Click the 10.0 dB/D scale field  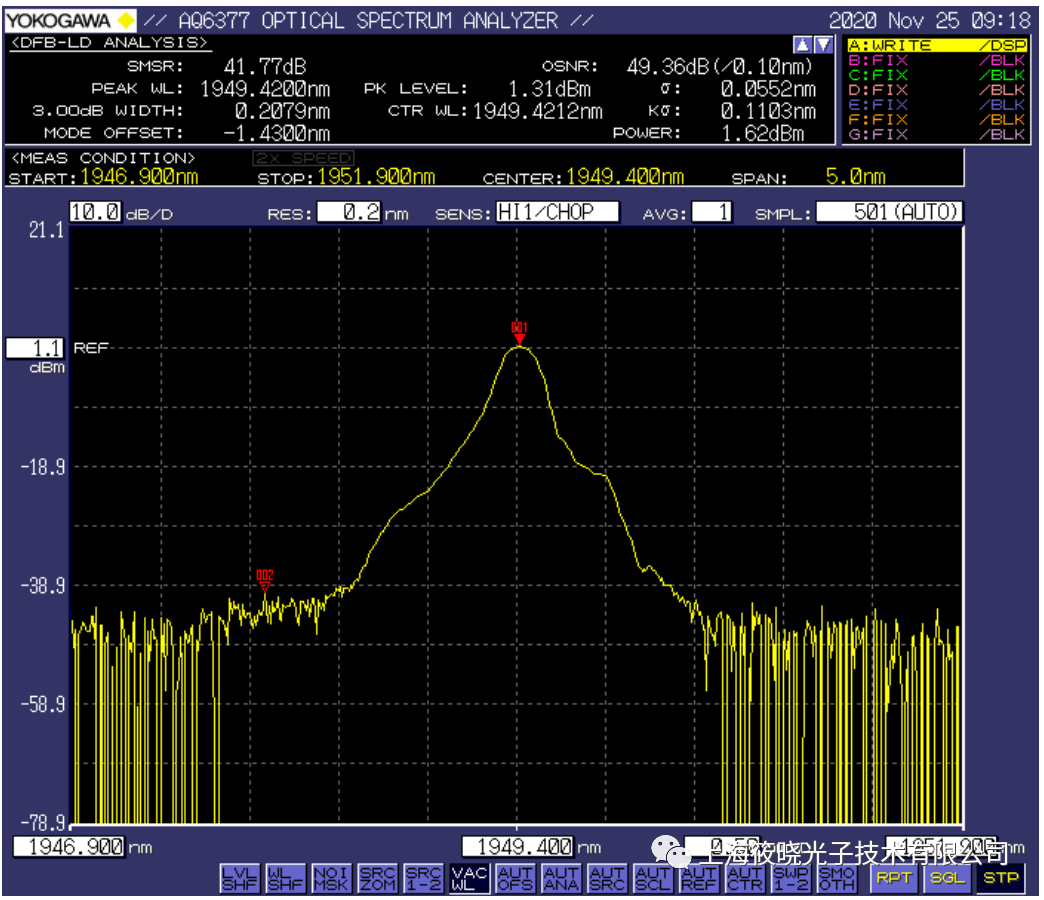coord(96,212)
